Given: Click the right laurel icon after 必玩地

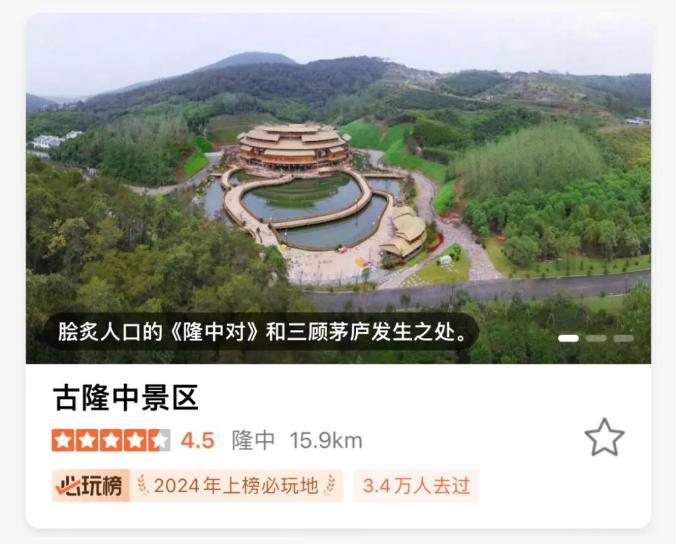Looking at the screenshot, I should click(x=330, y=485).
